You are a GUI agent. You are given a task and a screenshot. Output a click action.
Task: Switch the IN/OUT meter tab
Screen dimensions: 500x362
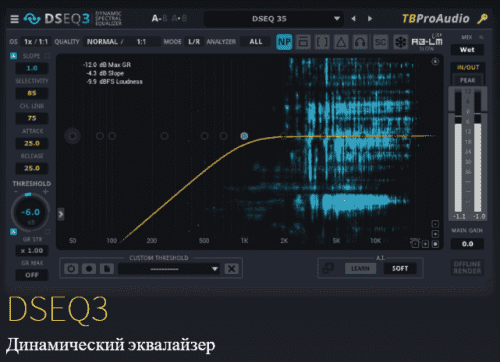[468, 67]
